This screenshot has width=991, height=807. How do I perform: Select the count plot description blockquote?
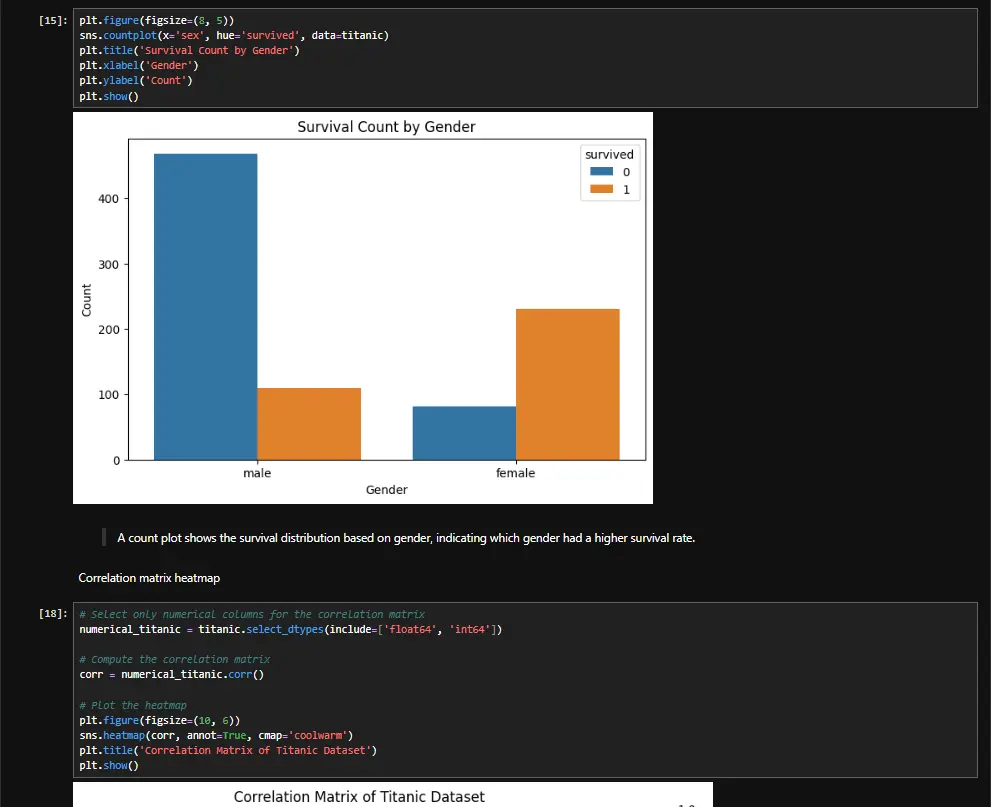(405, 538)
